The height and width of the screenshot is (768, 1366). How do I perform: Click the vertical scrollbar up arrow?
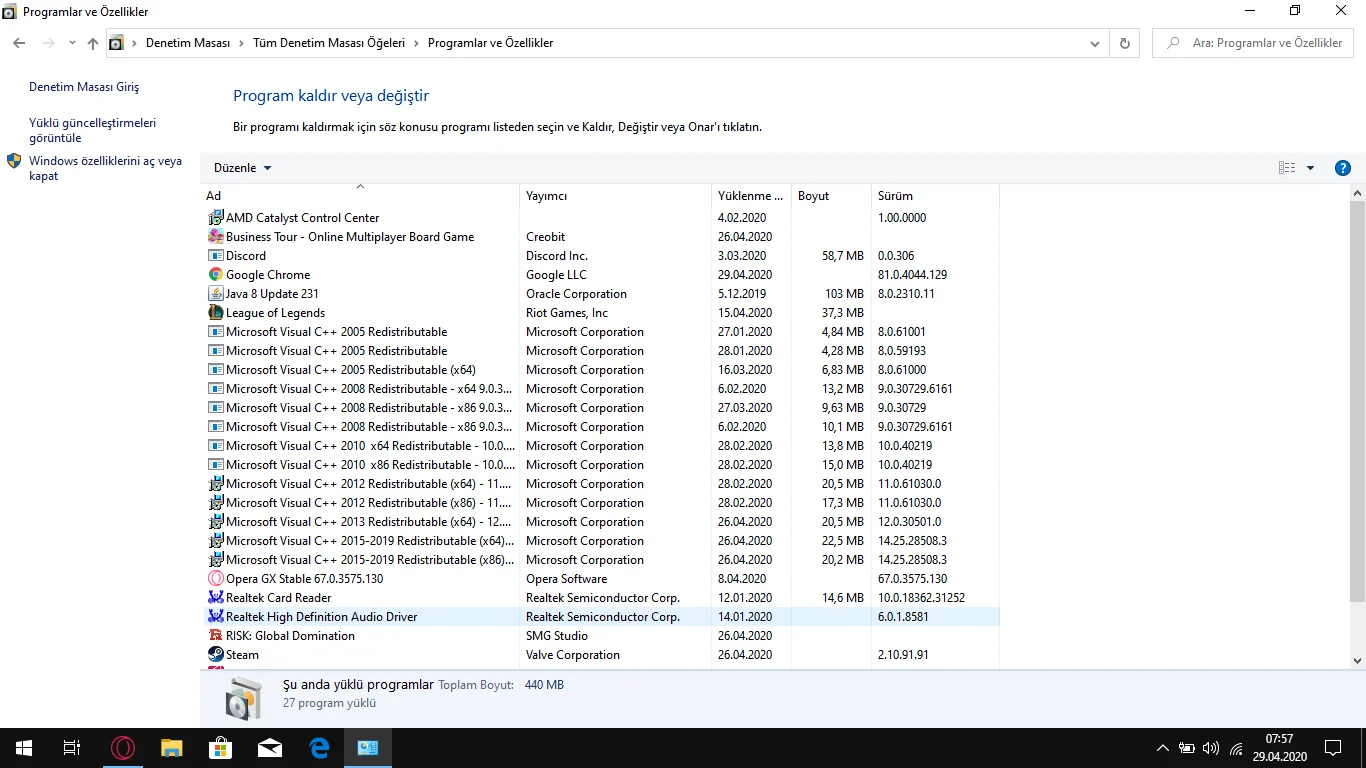1357,192
